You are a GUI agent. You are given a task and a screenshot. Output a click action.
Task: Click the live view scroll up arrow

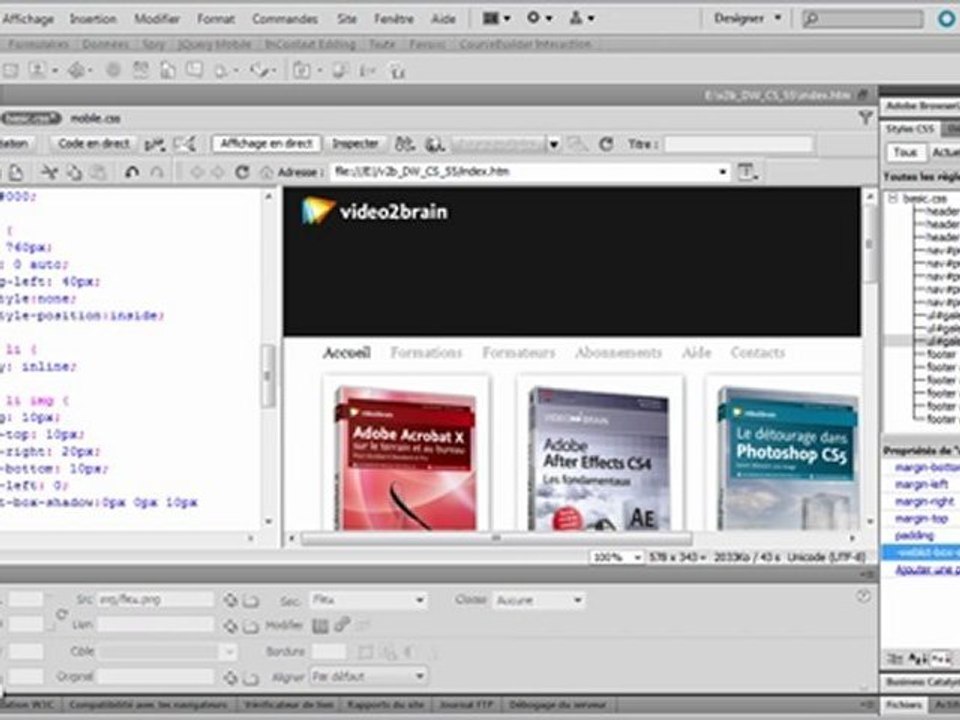[870, 196]
